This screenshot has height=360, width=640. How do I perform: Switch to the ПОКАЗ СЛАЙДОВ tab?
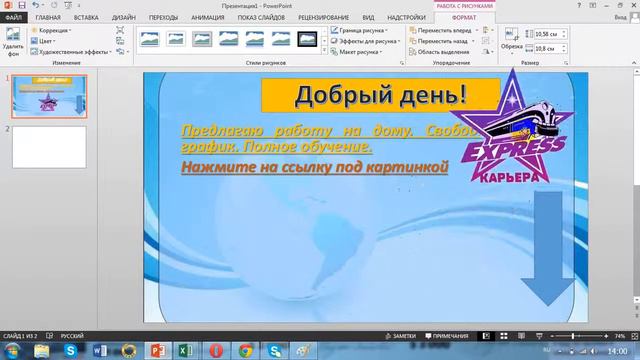[x=261, y=18]
